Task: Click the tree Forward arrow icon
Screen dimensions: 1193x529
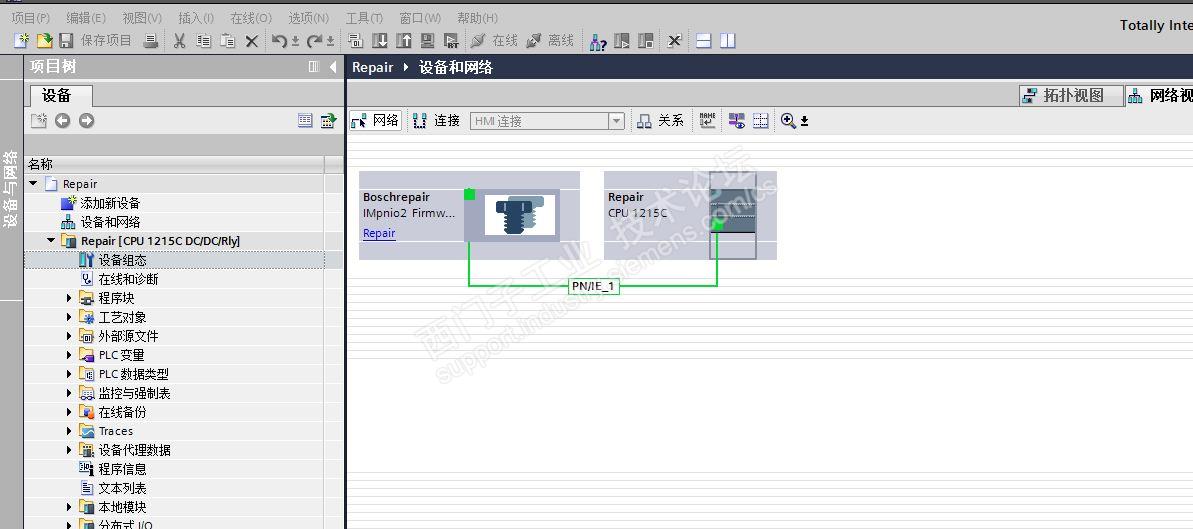Action: [x=87, y=120]
